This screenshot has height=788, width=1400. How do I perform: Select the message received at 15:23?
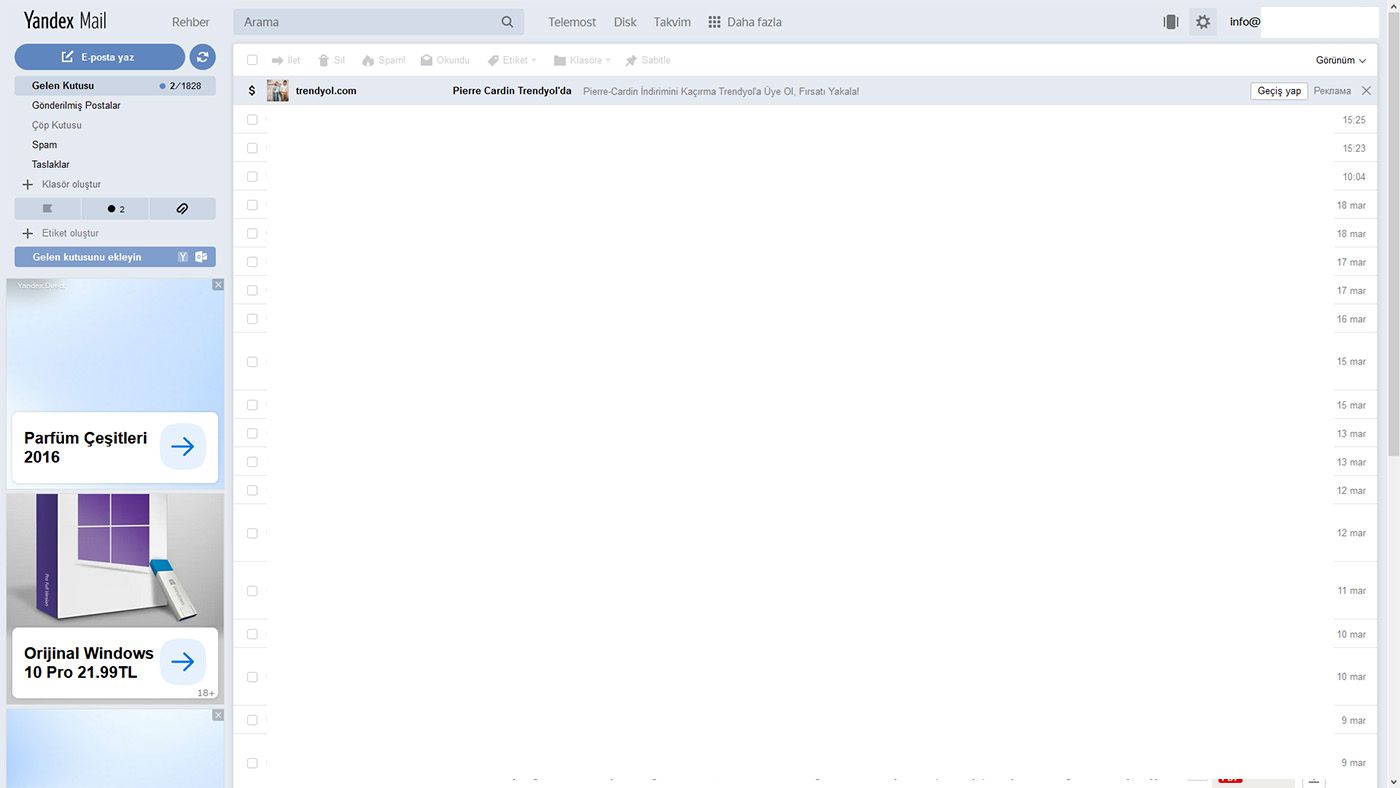(252, 148)
